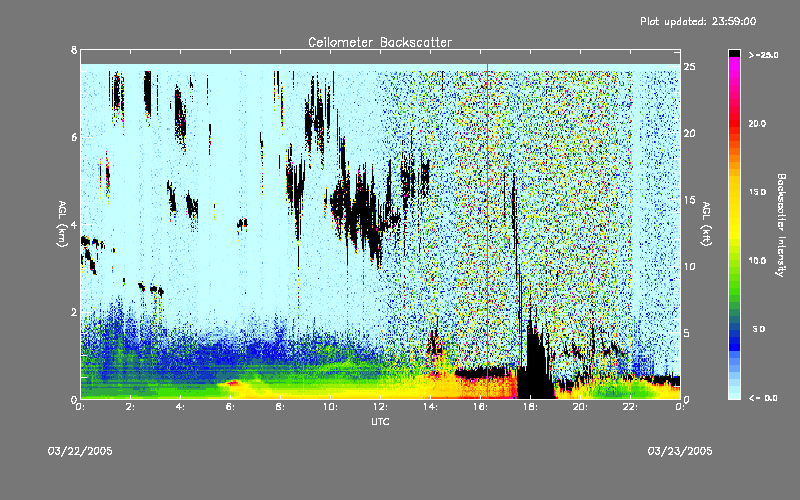Select the black top of the colorbar
Screen dimensions: 800x500
[734, 53]
